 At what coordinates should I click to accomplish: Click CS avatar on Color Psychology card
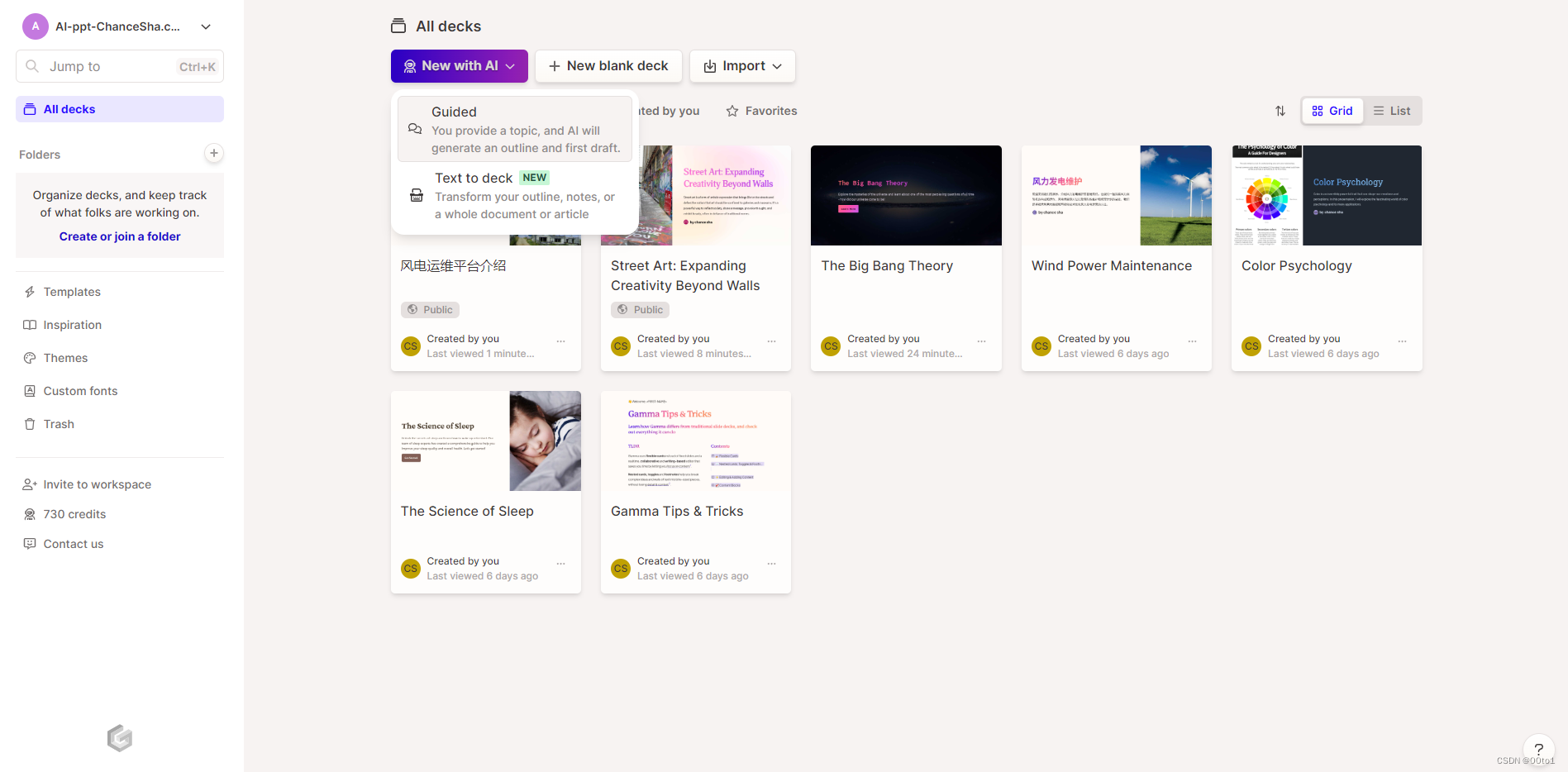tap(1251, 346)
